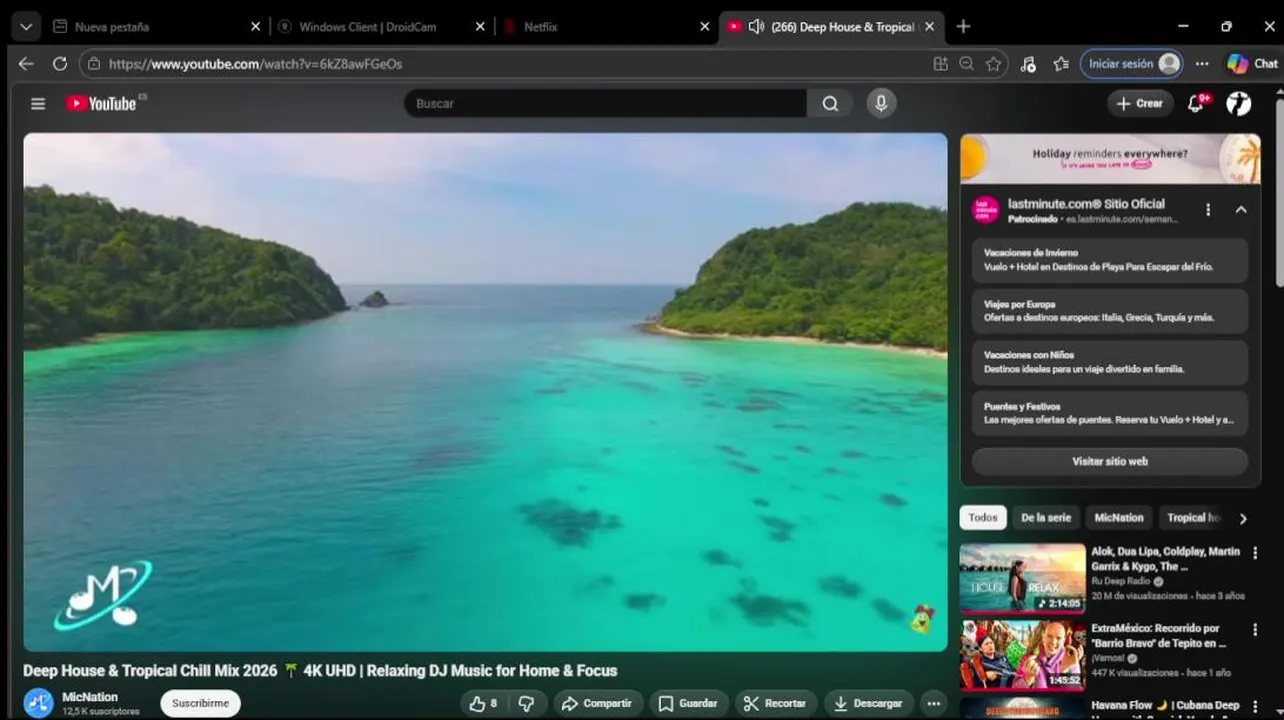Screen dimensions: 1284x720
Task: Go to YouTube home via logo
Action: click(x=101, y=103)
